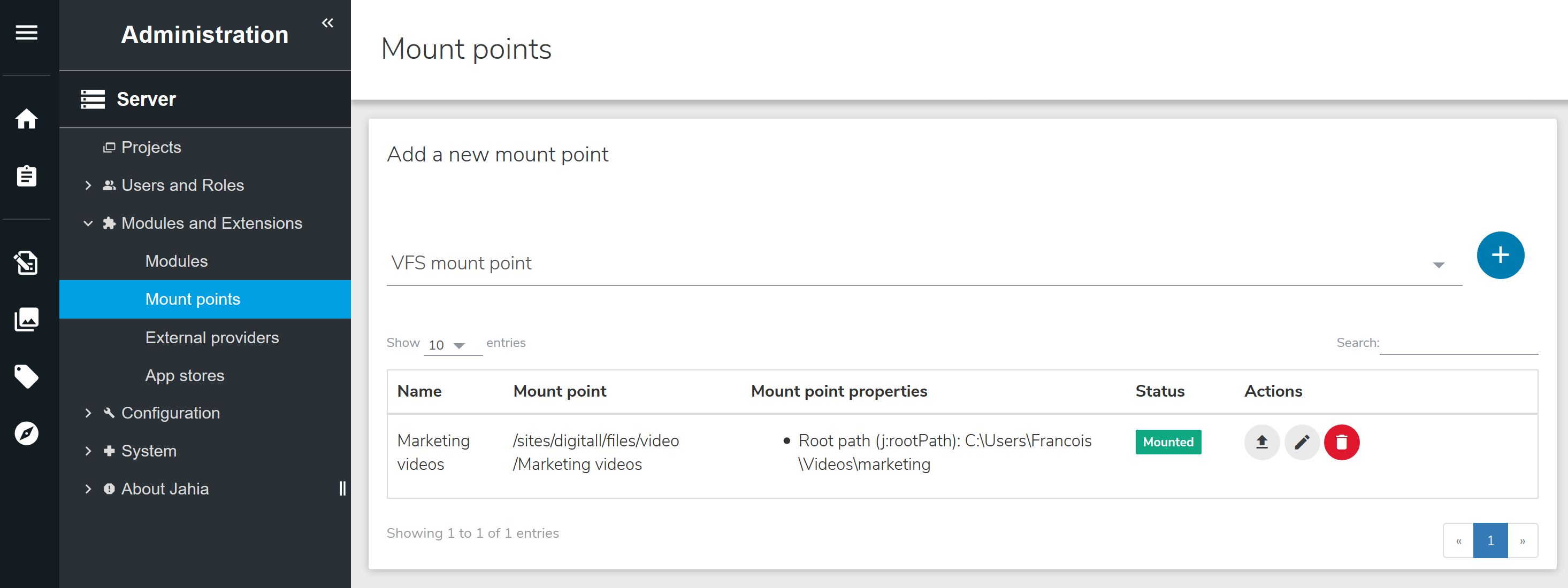Screen dimensions: 1568x588
Task: Open the compass navigation icon in the sidebar
Action: (26, 433)
